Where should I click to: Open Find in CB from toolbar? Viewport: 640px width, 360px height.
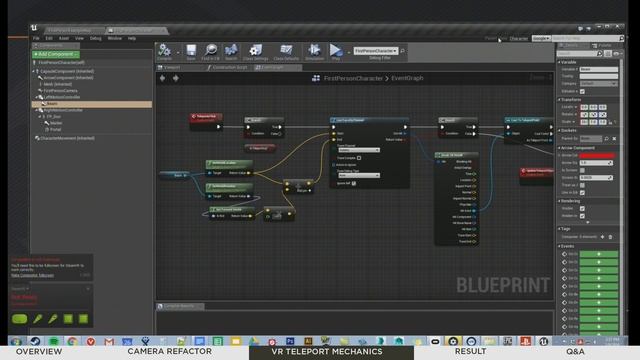coord(211,51)
